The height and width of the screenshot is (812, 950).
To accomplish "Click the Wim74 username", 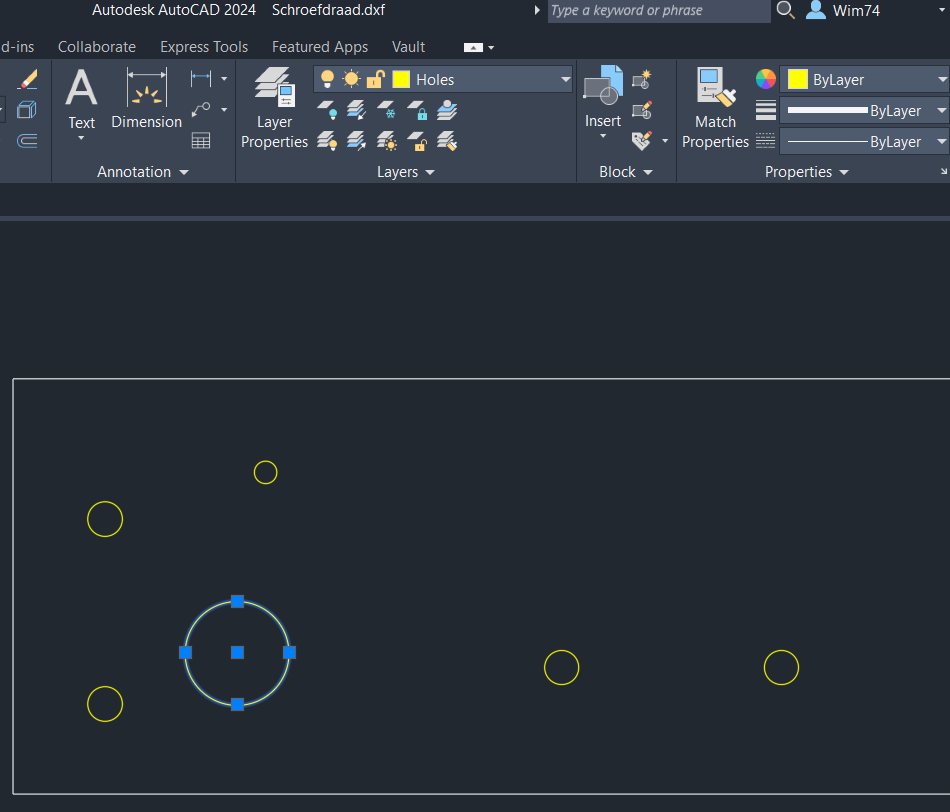I will point(856,10).
